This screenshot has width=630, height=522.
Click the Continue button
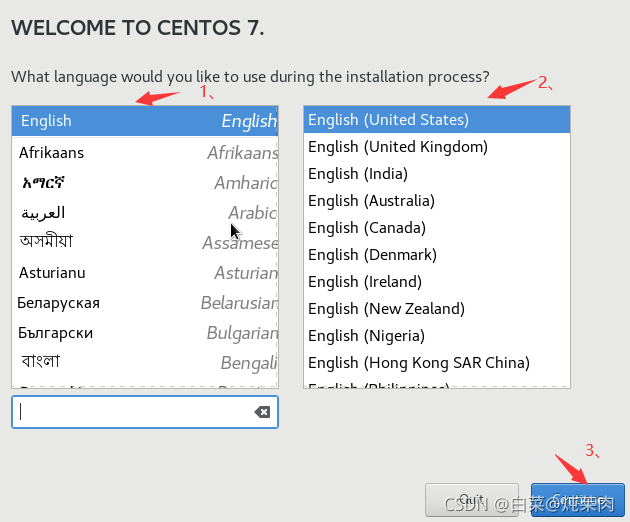578,499
